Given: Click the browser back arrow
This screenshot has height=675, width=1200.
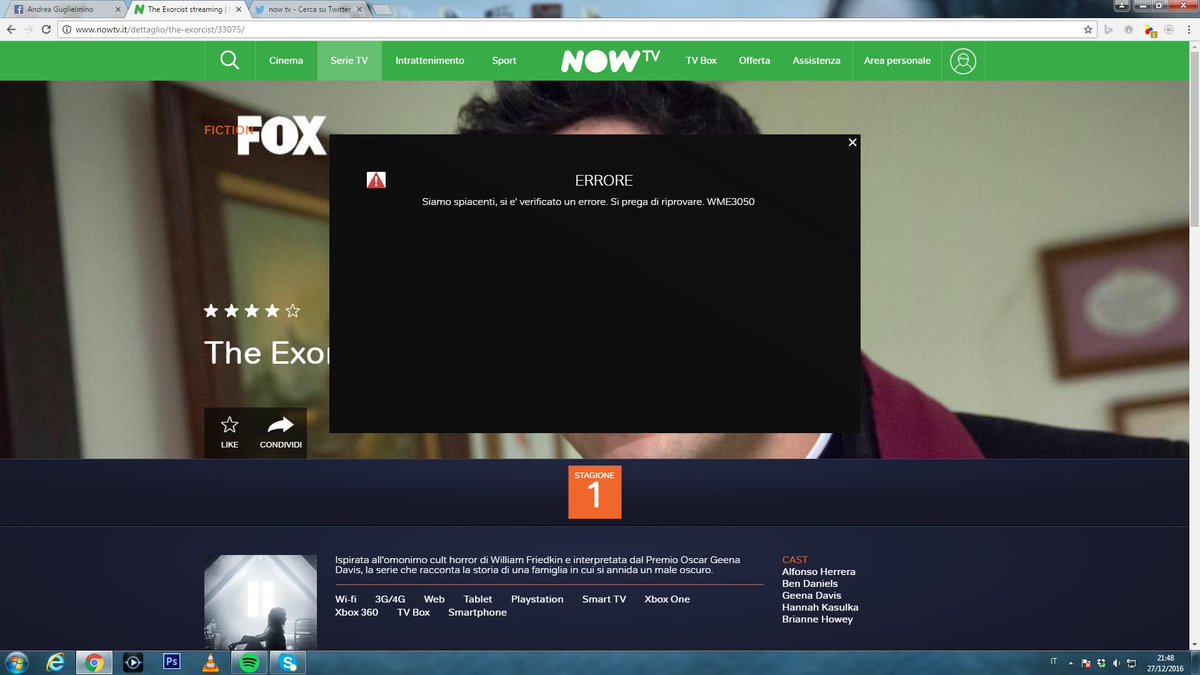Looking at the screenshot, I should click(x=10, y=29).
